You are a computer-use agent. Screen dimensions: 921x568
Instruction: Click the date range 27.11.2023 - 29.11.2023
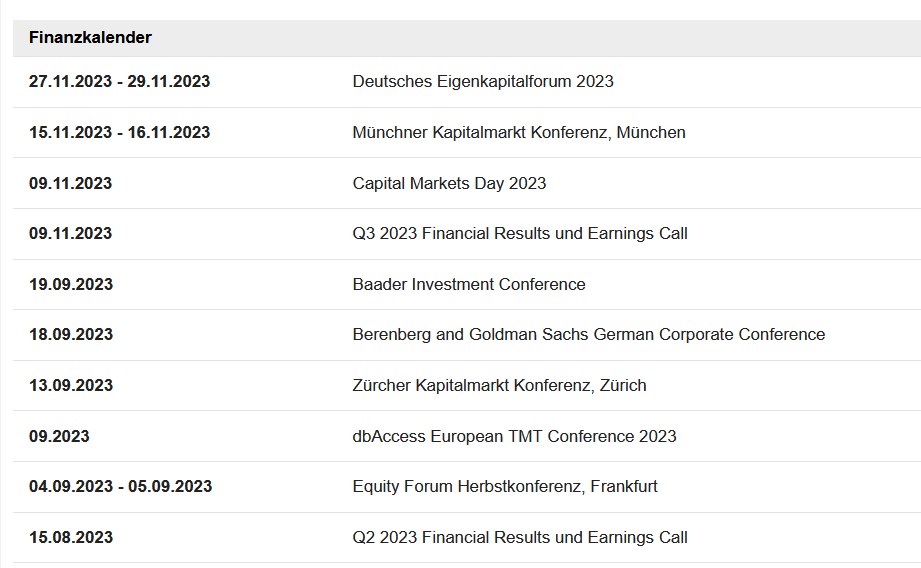[x=119, y=81]
